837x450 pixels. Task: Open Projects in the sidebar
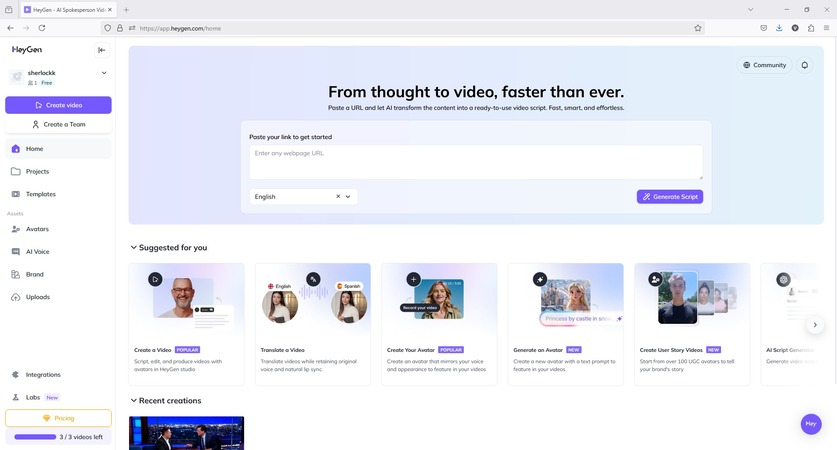(58, 171)
